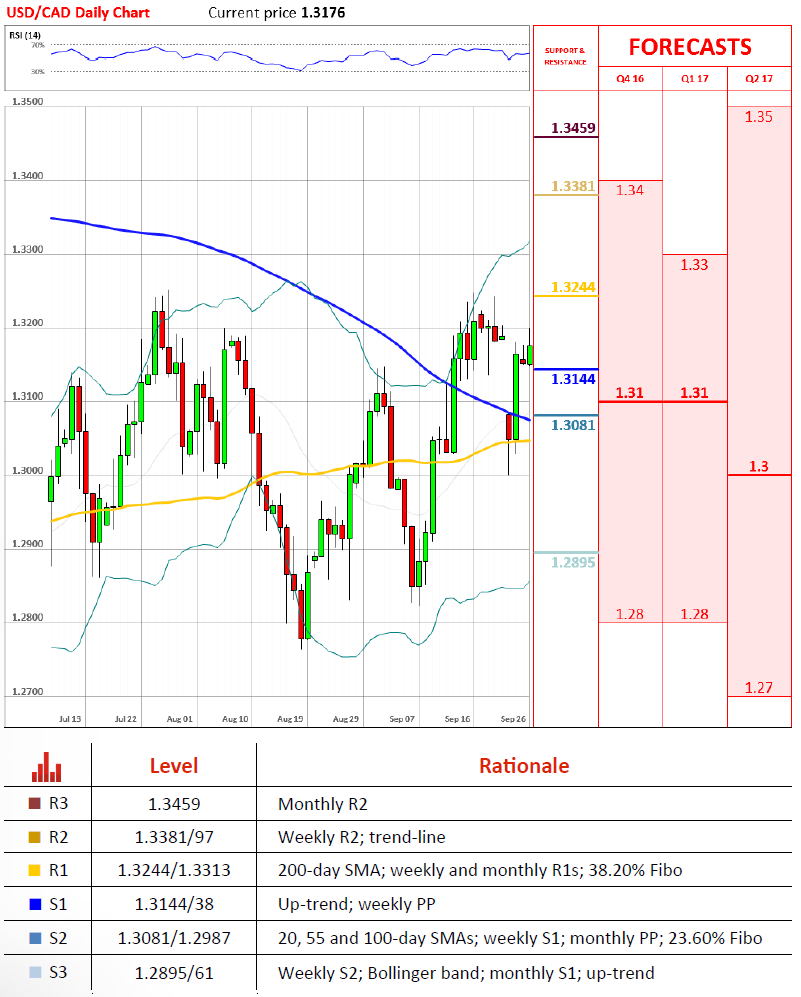Click the 1.3381 resistance level label

click(573, 186)
